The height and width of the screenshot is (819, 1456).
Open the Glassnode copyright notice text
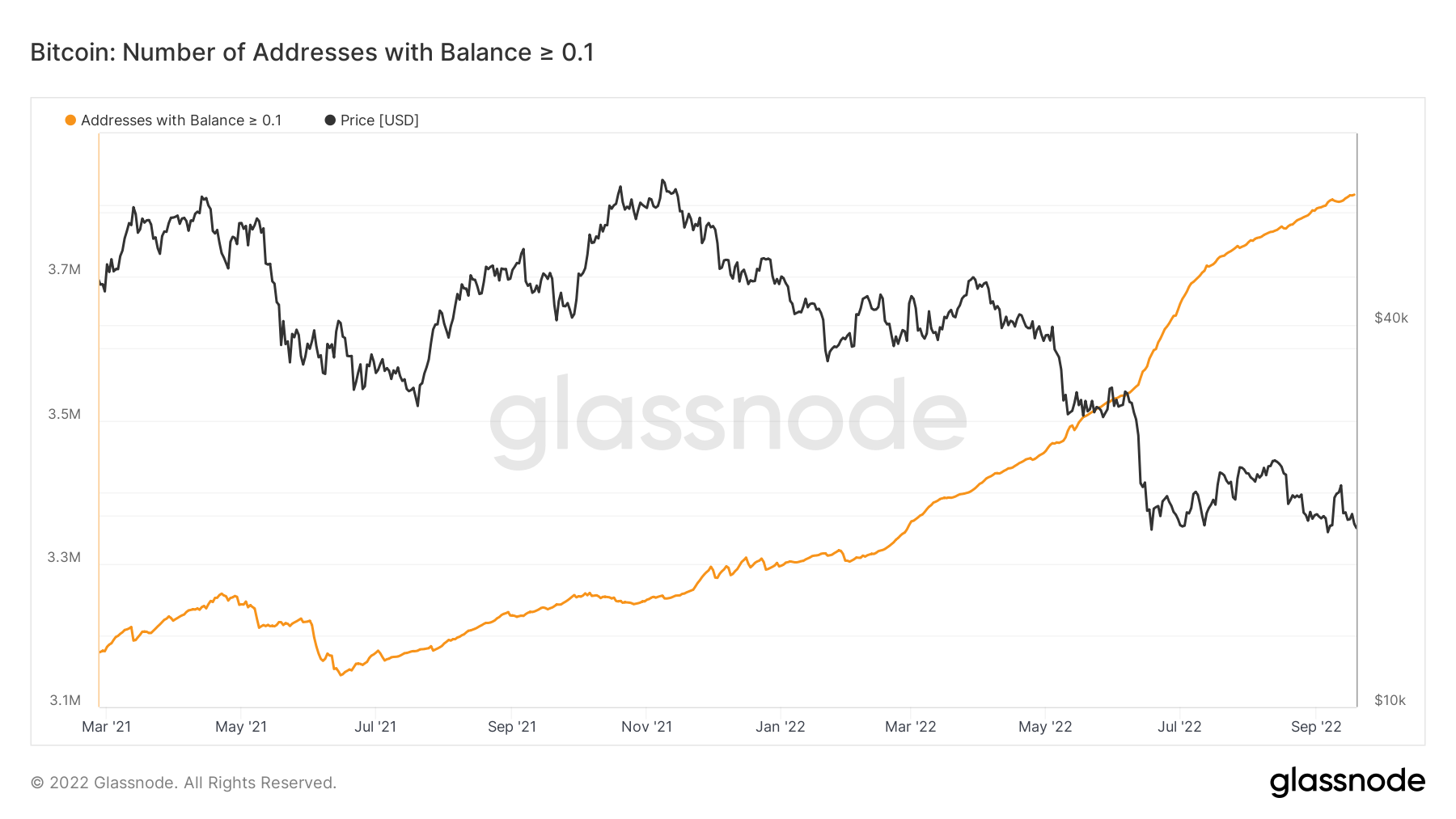pos(184,783)
